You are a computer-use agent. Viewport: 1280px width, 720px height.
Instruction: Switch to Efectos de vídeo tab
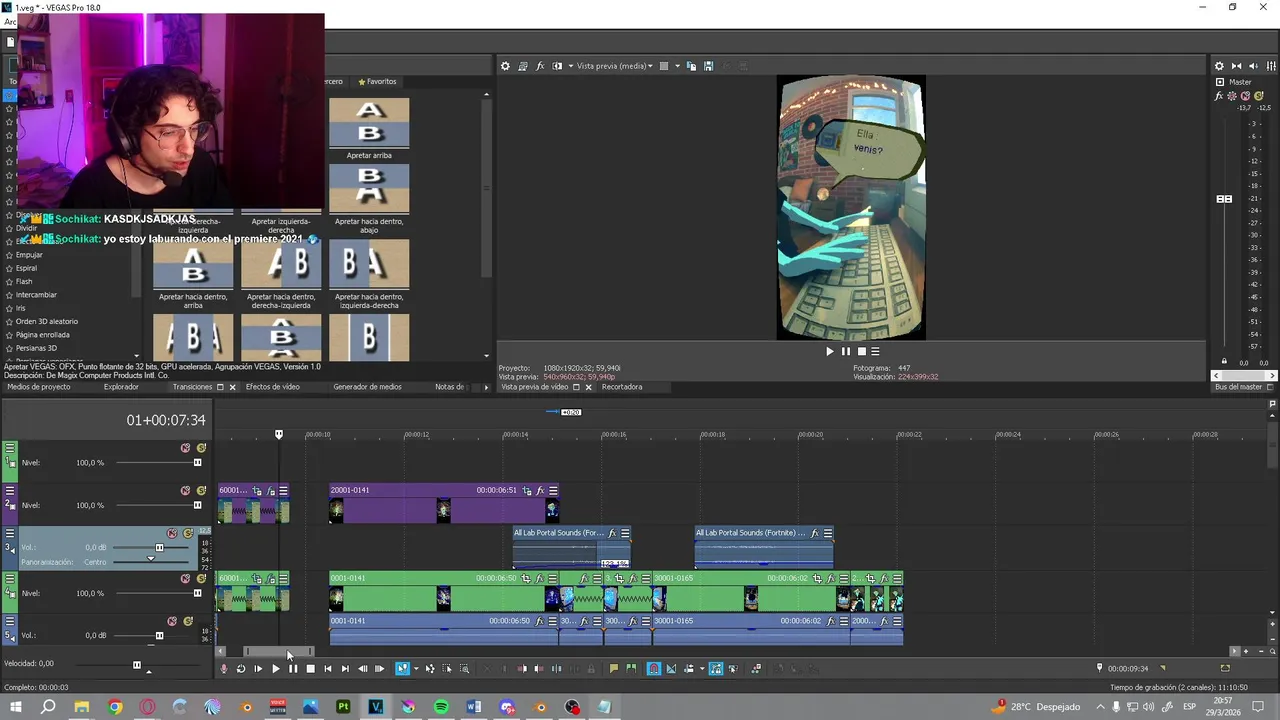(x=272, y=387)
